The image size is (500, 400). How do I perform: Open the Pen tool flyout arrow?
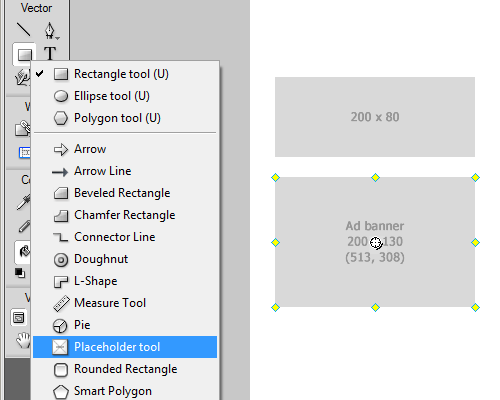58,38
